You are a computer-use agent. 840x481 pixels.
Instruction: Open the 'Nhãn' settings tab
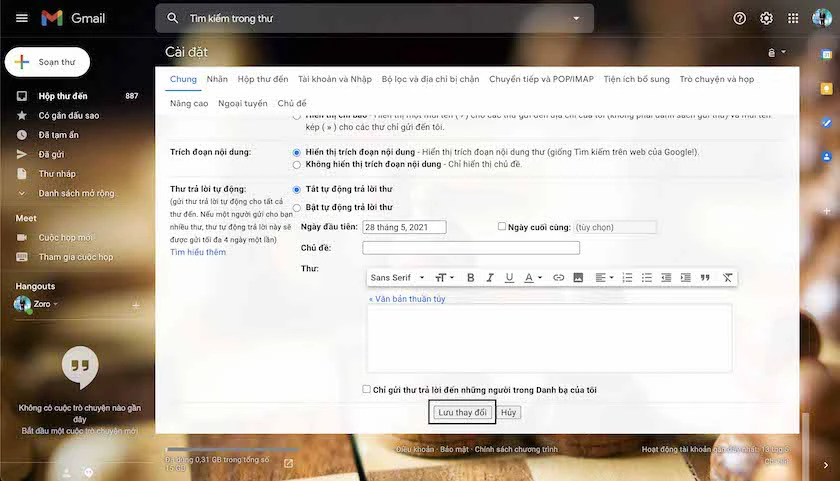217,79
